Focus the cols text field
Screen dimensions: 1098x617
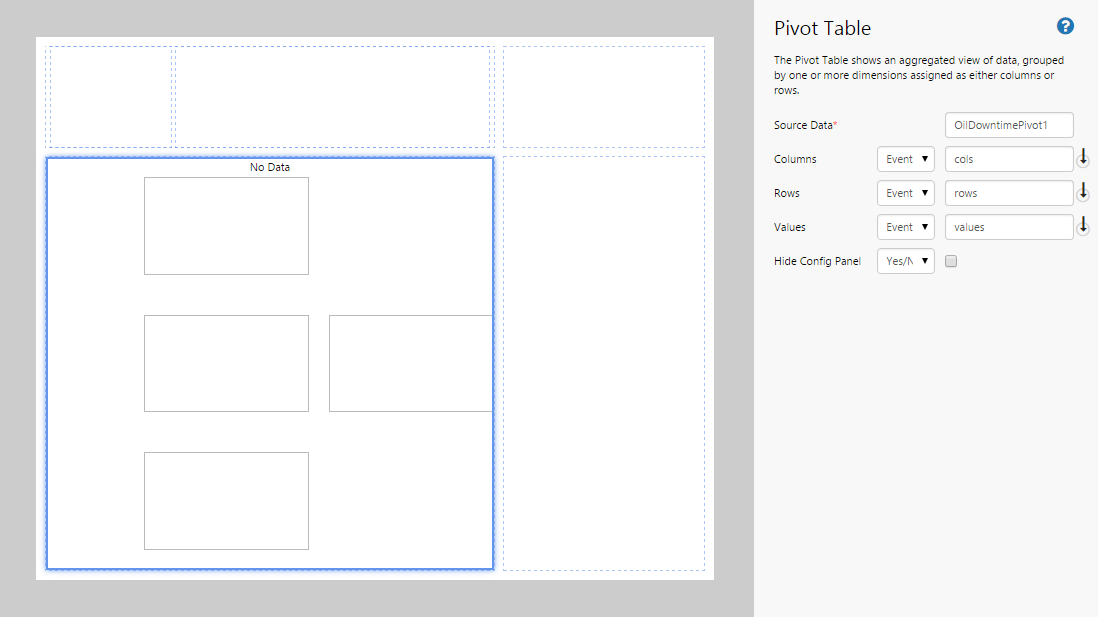1008,159
